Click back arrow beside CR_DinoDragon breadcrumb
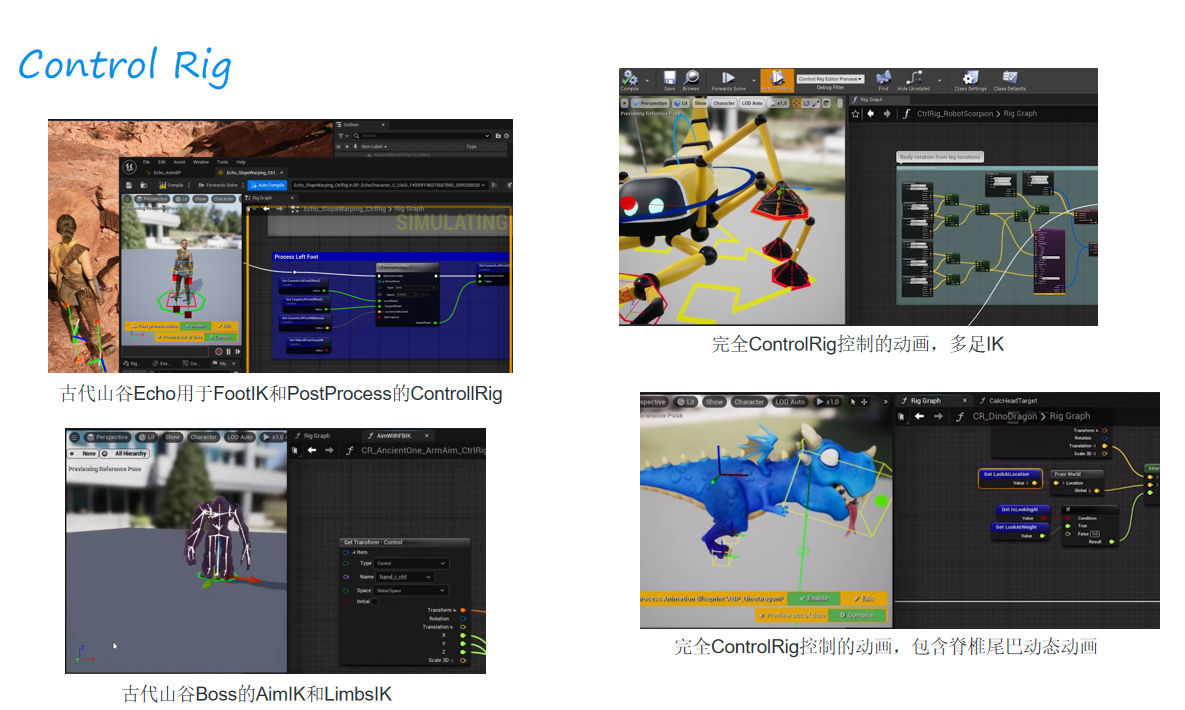 click(x=919, y=417)
